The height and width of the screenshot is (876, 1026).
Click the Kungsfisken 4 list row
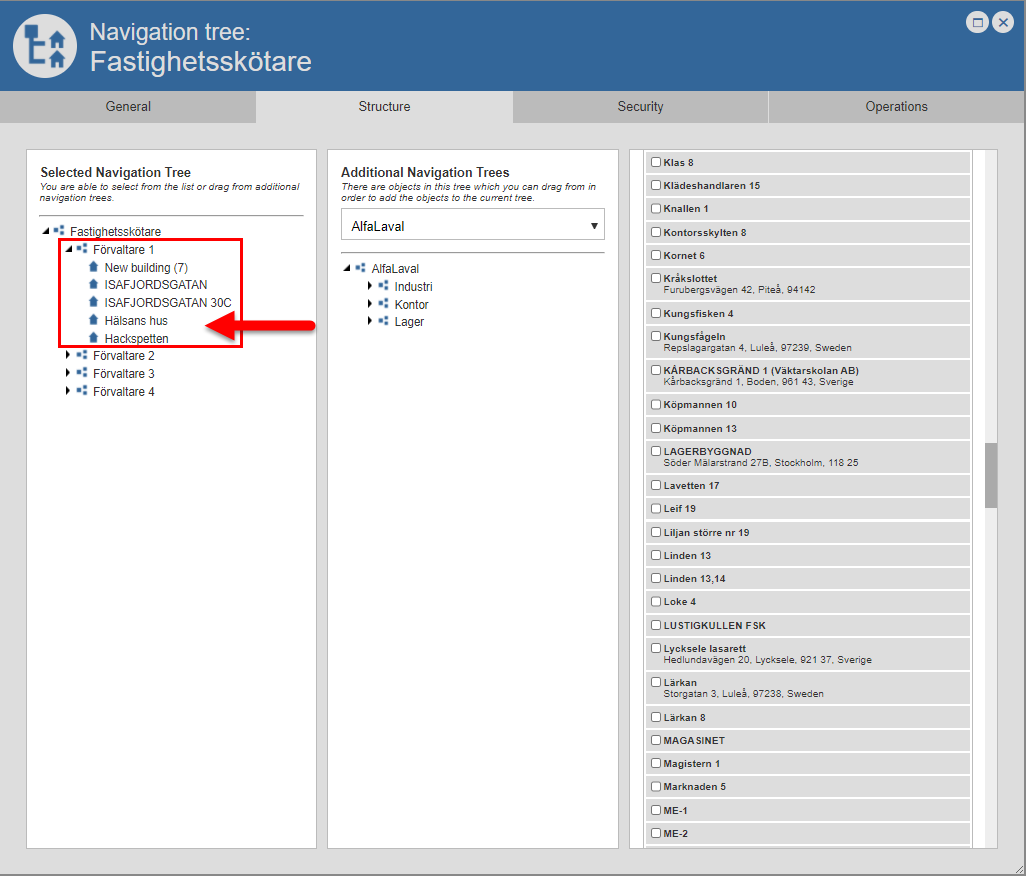[x=807, y=313]
